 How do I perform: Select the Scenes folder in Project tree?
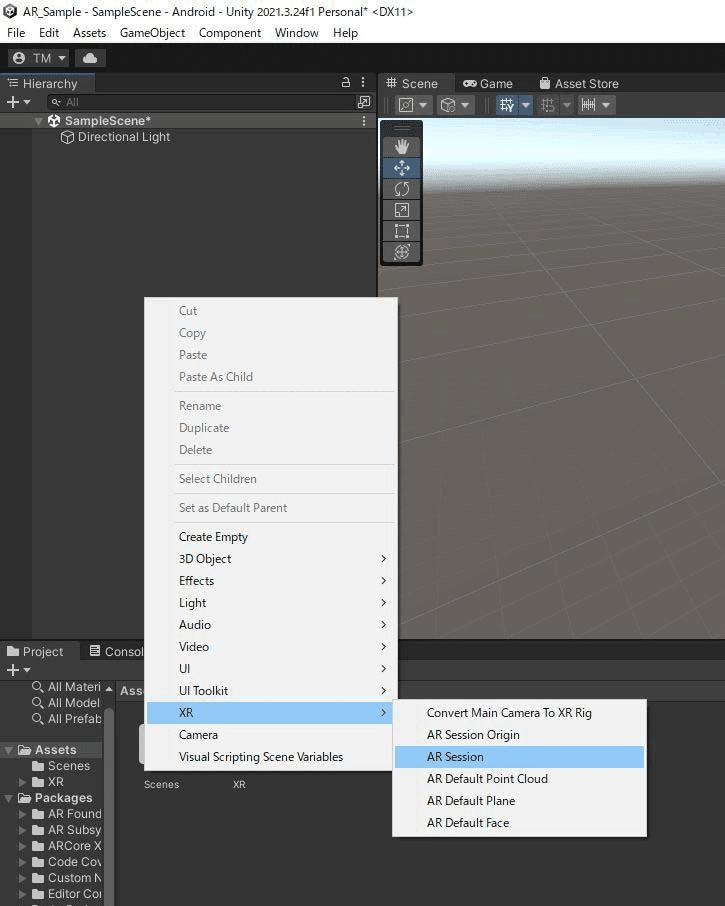61,766
